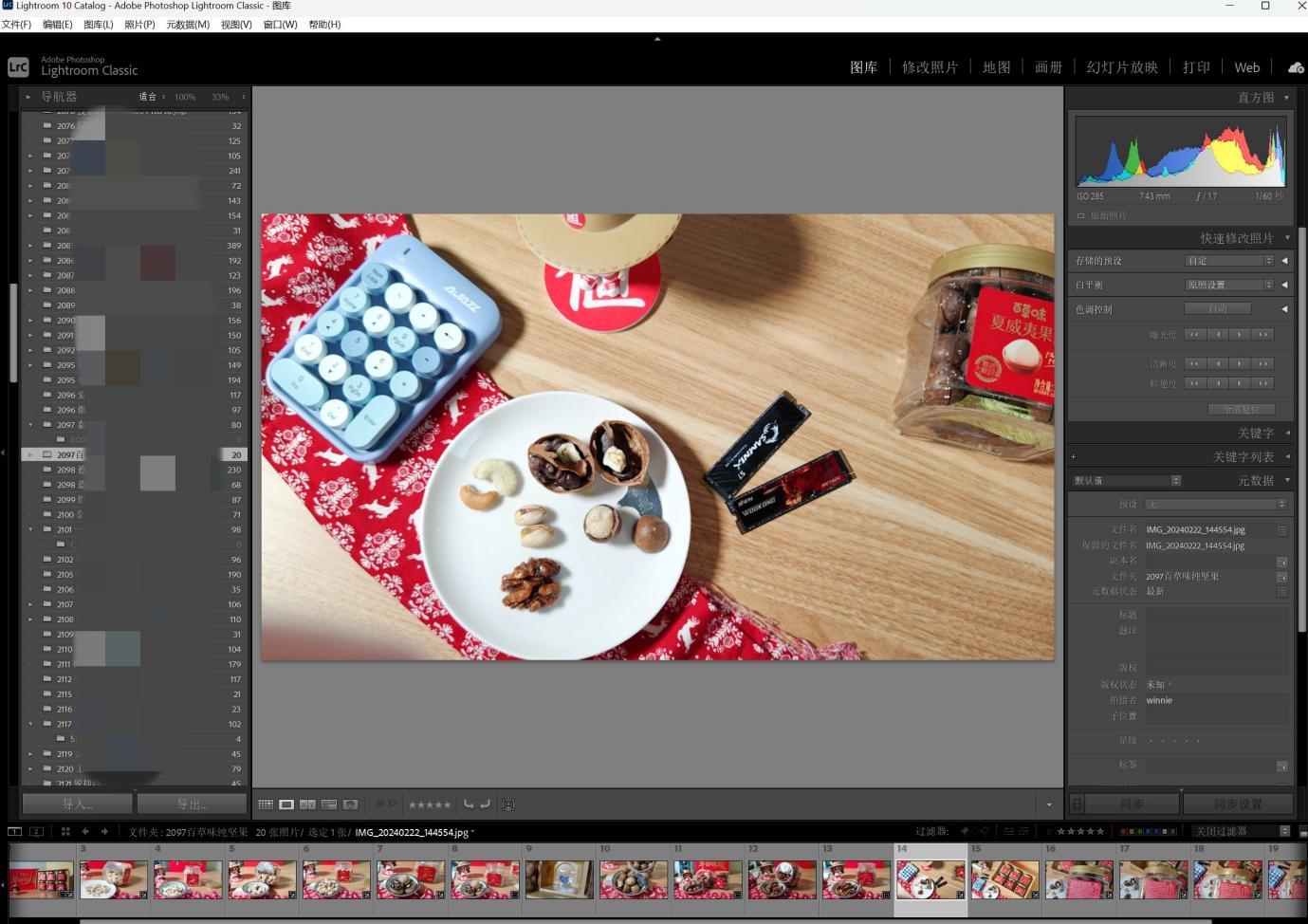
Task: Open the 元数据(M) menu
Action: coord(188,25)
